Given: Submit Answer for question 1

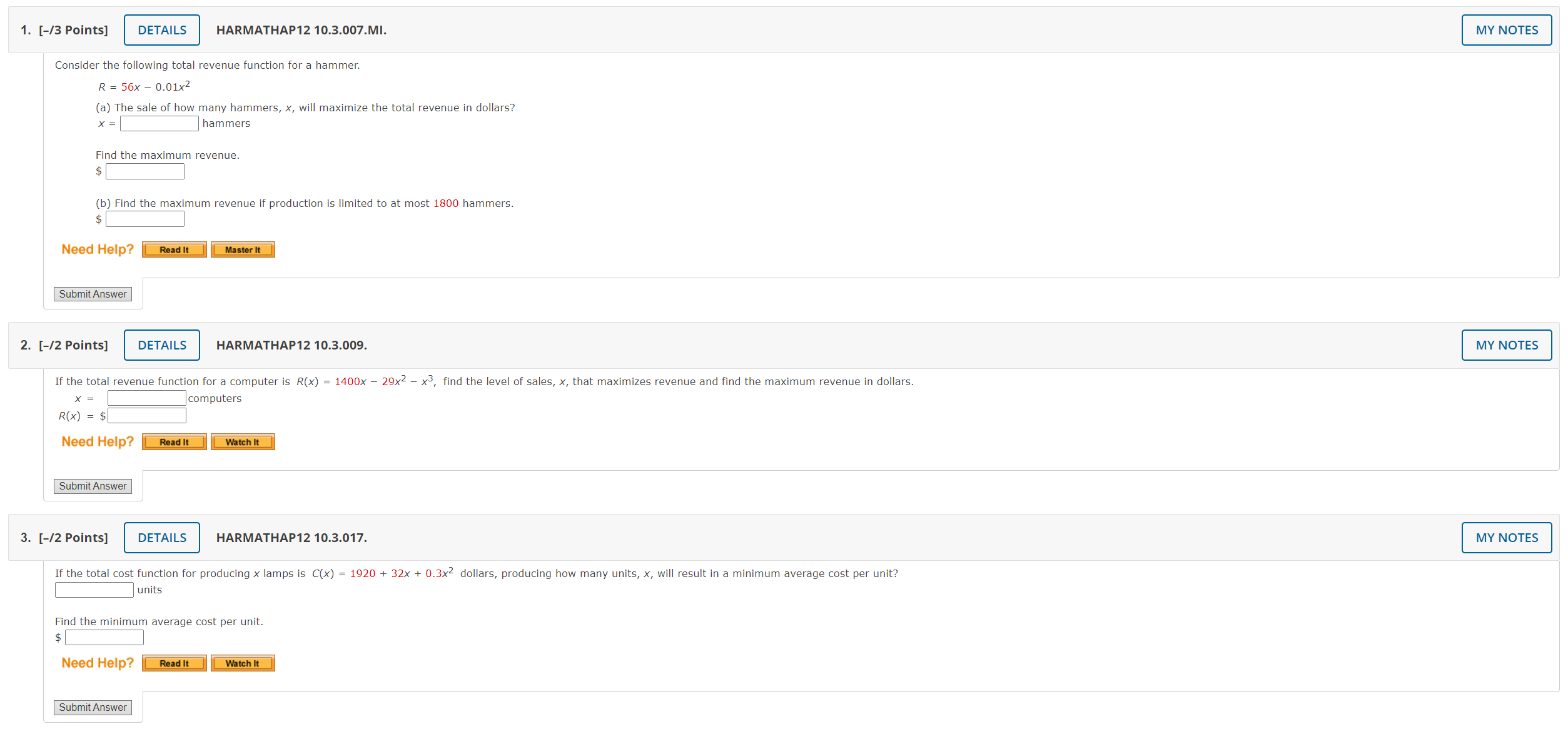Looking at the screenshot, I should tap(93, 294).
